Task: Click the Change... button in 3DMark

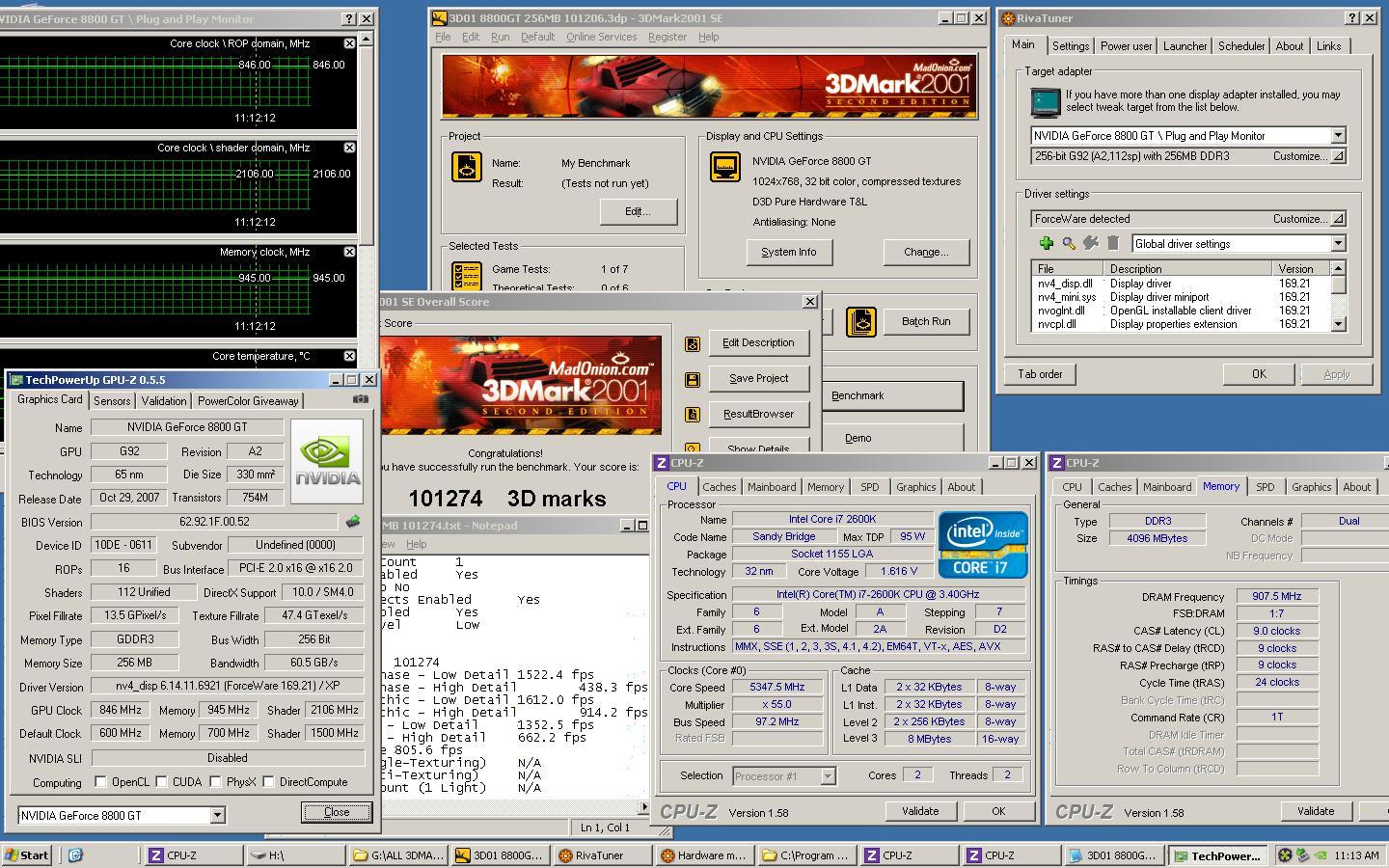Action: coord(926,252)
